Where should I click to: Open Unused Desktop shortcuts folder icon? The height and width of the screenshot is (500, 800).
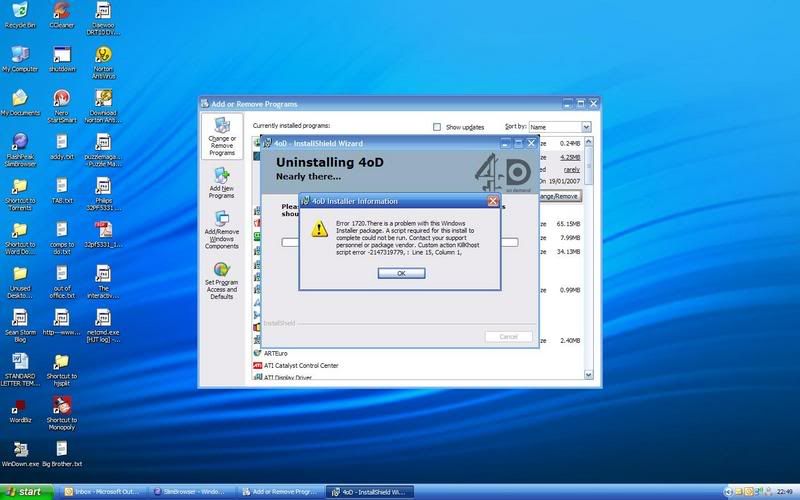[20, 282]
